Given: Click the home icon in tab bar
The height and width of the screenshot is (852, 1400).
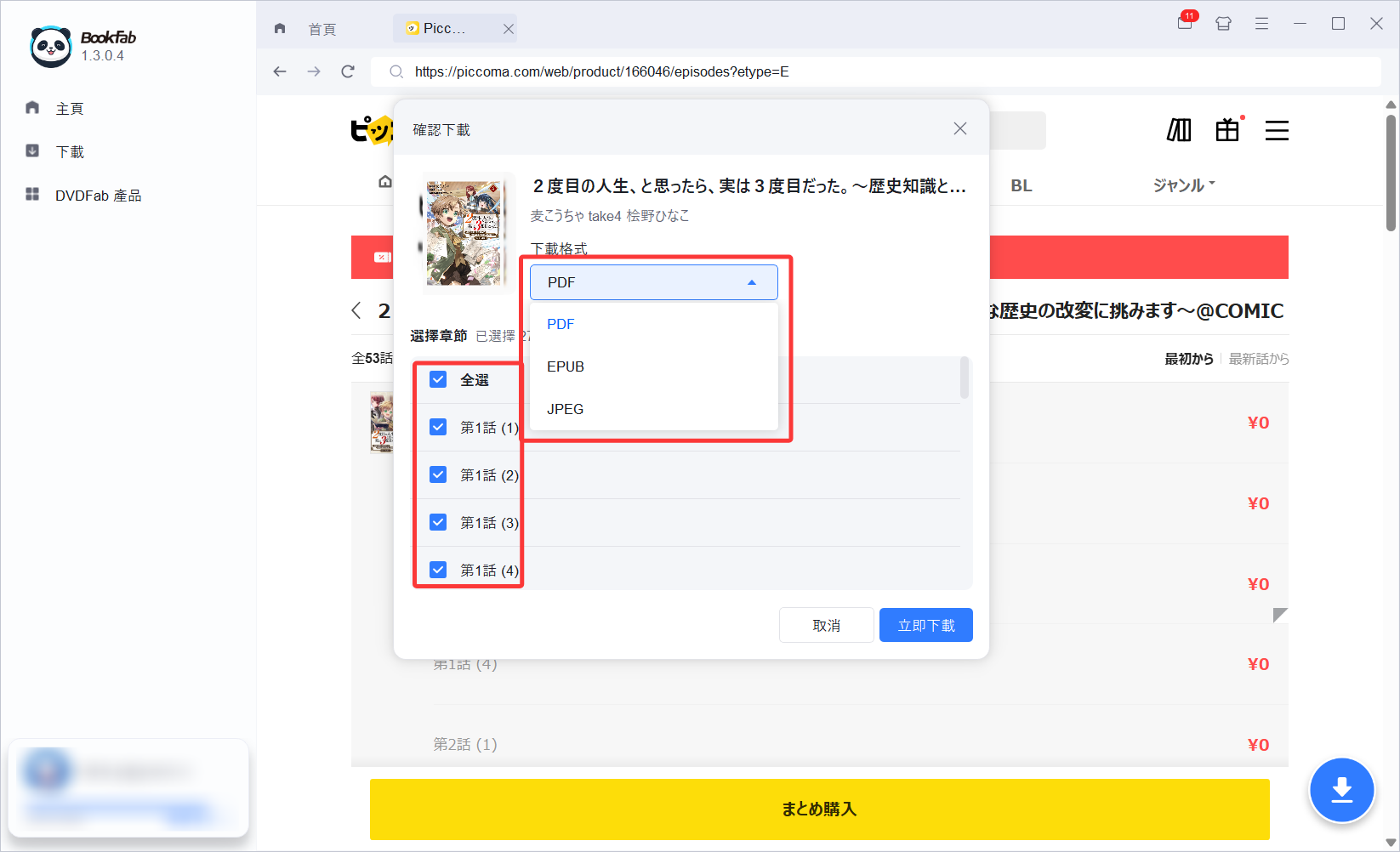Looking at the screenshot, I should click(280, 28).
